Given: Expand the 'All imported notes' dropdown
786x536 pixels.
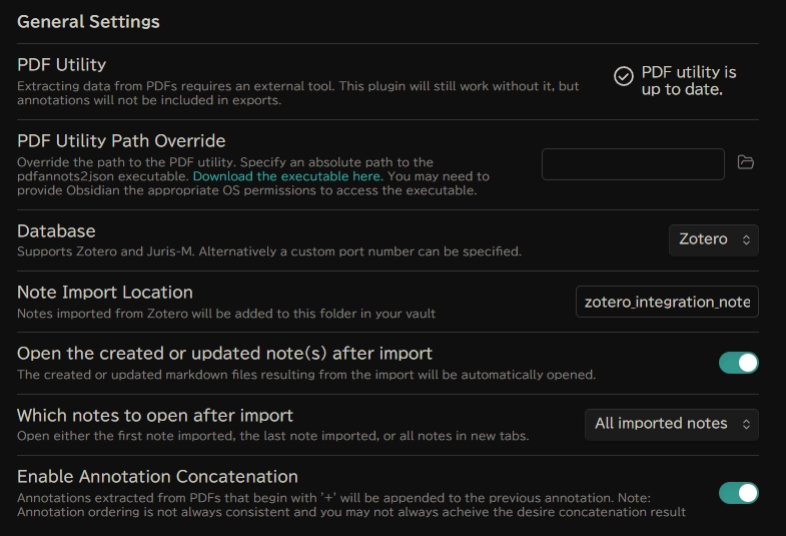Looking at the screenshot, I should [671, 424].
